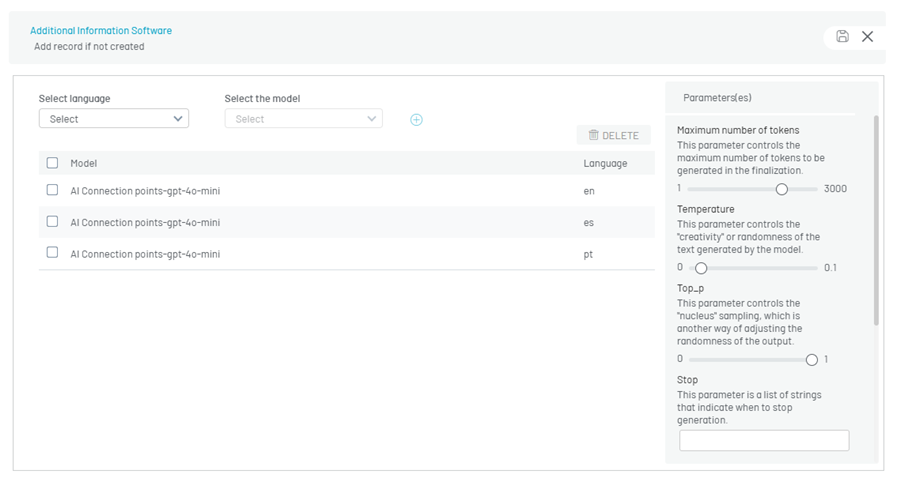This screenshot has width=900, height=485.
Task: Check the row with language pt
Action: tap(52, 253)
